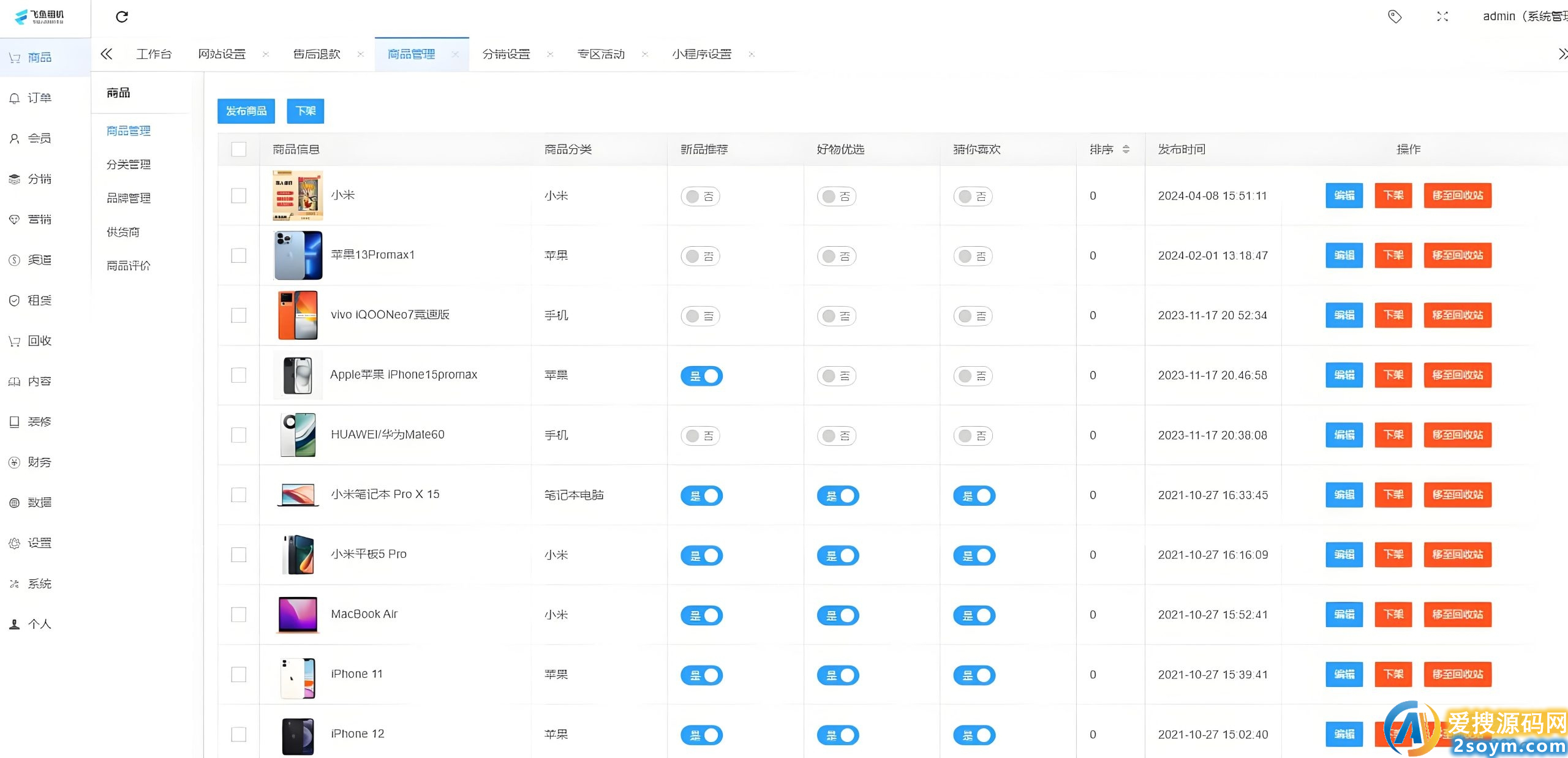The width and height of the screenshot is (1568, 758).
Task: Click the 发布商品 button
Action: click(246, 111)
